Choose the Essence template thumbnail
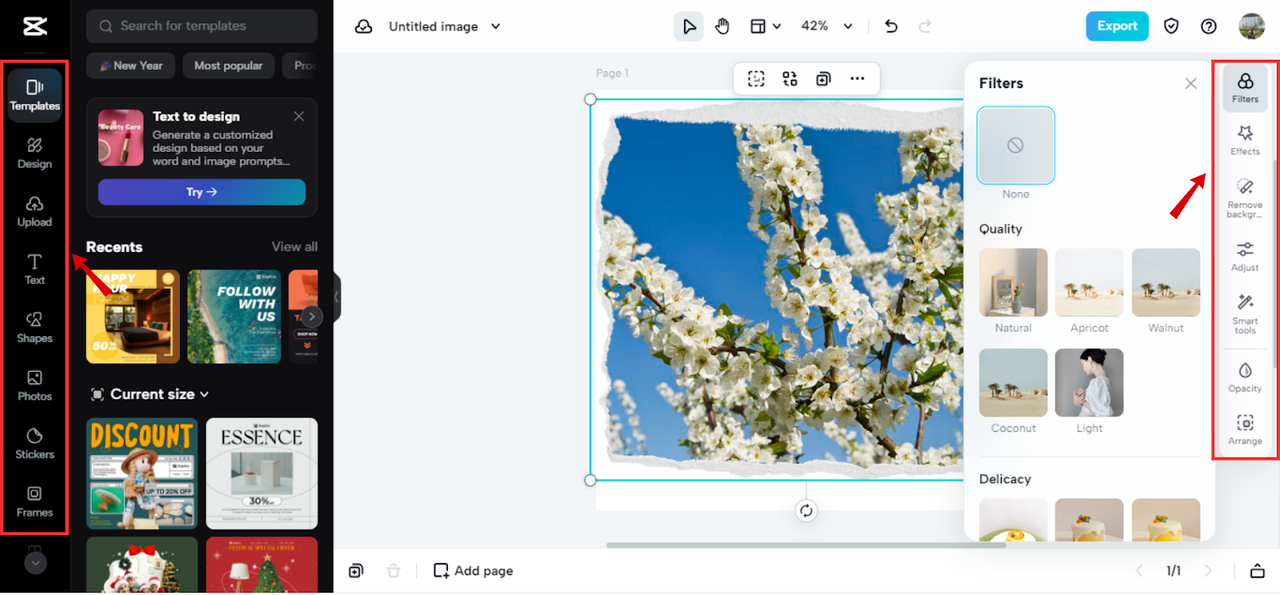The image size is (1280, 595). tap(262, 473)
